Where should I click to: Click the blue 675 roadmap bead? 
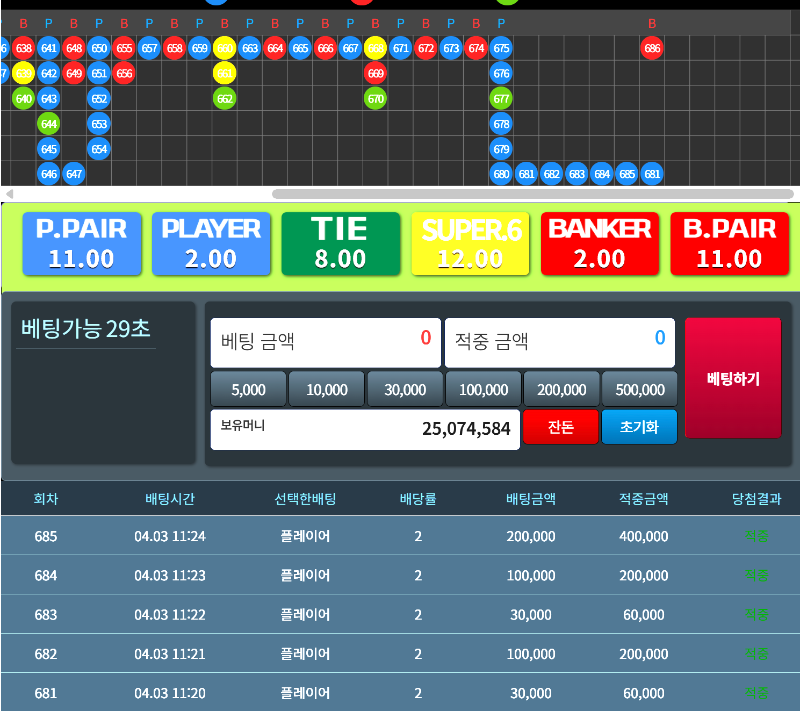tap(501, 48)
